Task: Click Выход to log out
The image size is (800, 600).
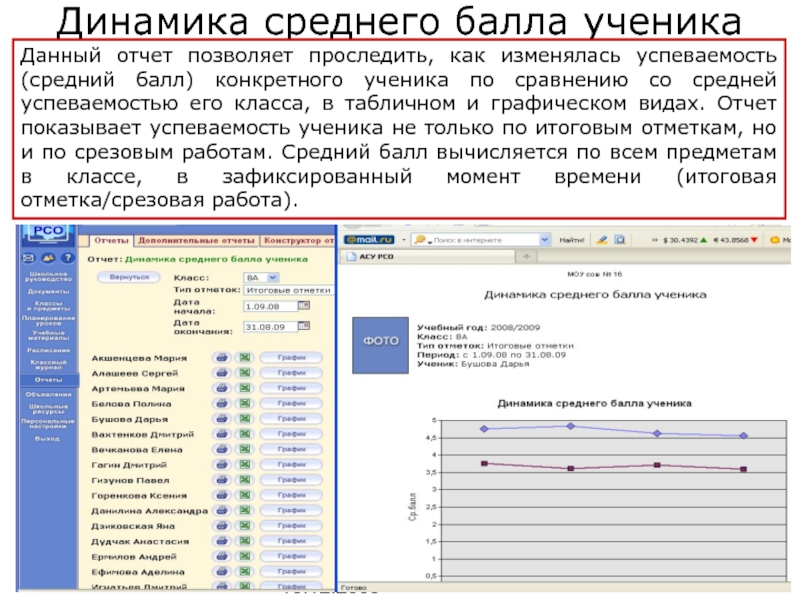Action: (47, 439)
